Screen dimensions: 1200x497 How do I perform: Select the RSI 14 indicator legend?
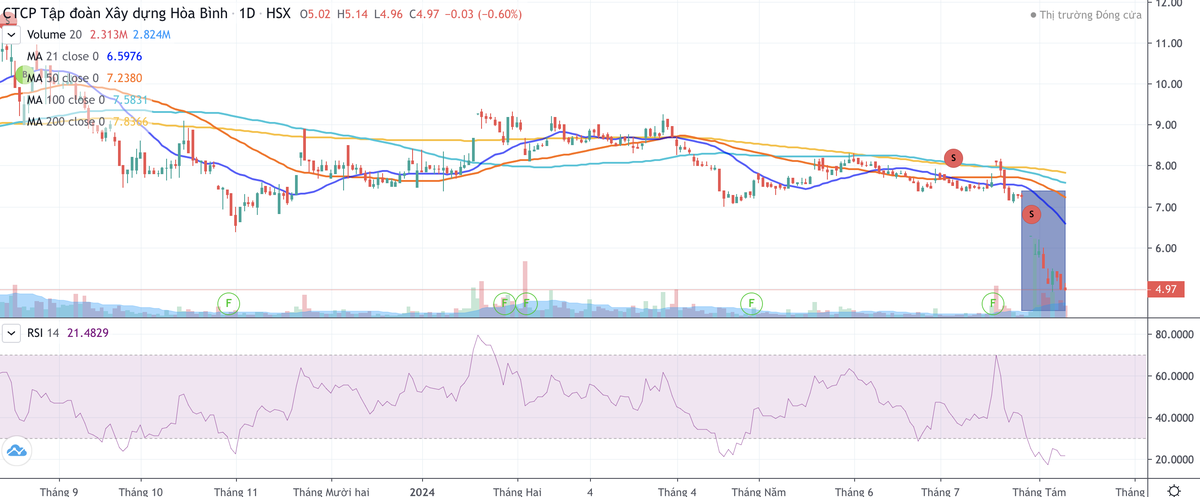click(41, 333)
